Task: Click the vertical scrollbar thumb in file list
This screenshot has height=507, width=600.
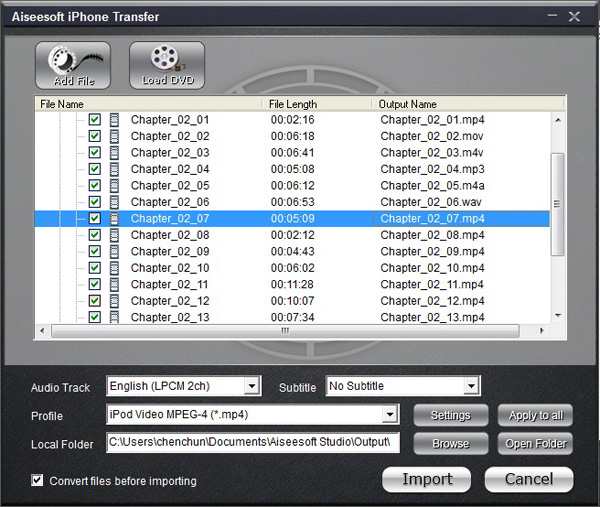Action: click(557, 204)
